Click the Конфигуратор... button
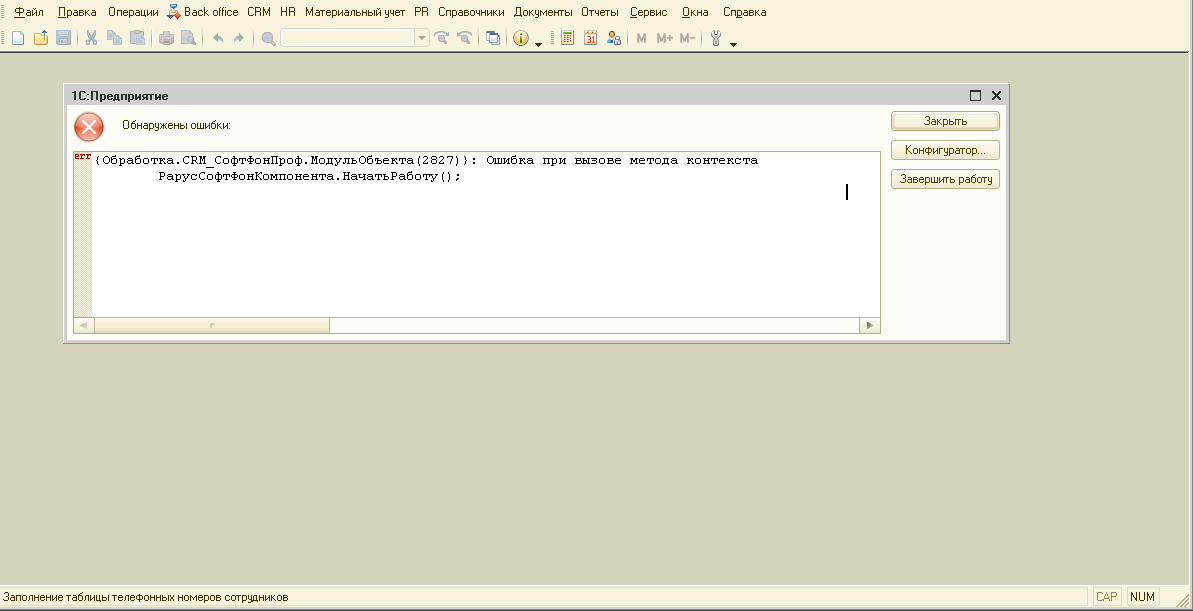Image resolution: width=1193 pixels, height=611 pixels. click(945, 151)
